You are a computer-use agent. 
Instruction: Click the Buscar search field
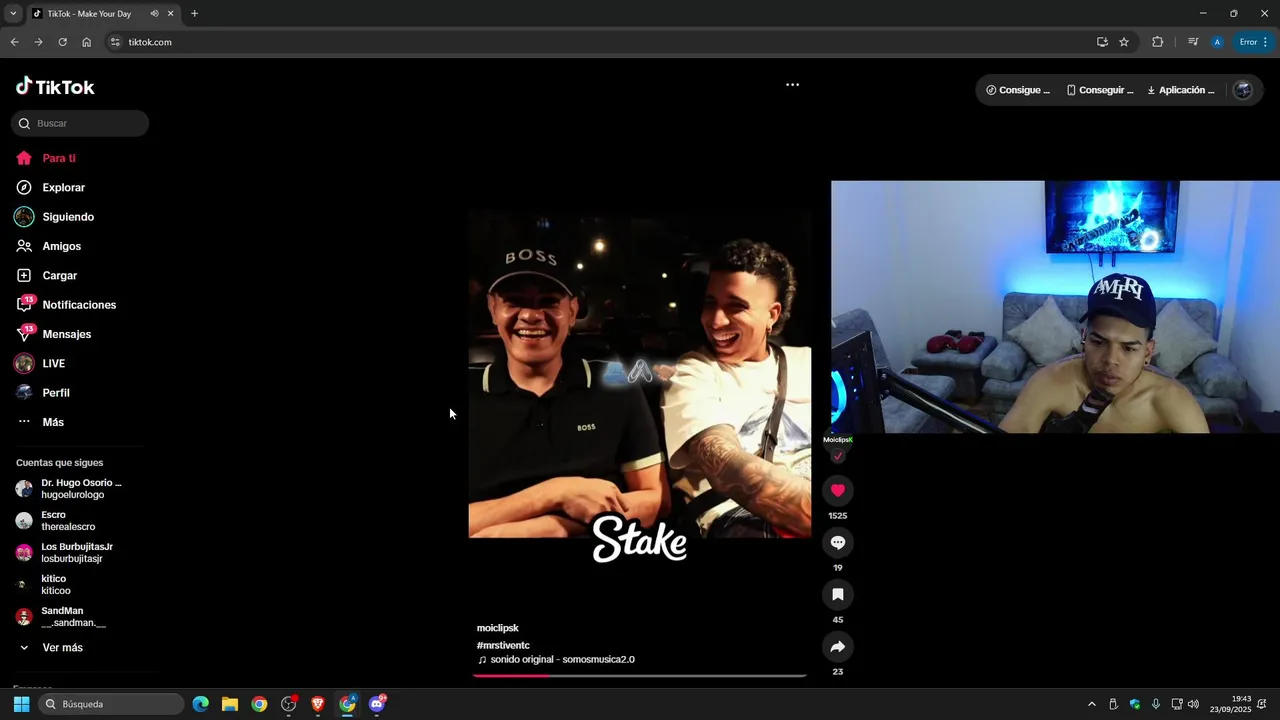(x=80, y=123)
